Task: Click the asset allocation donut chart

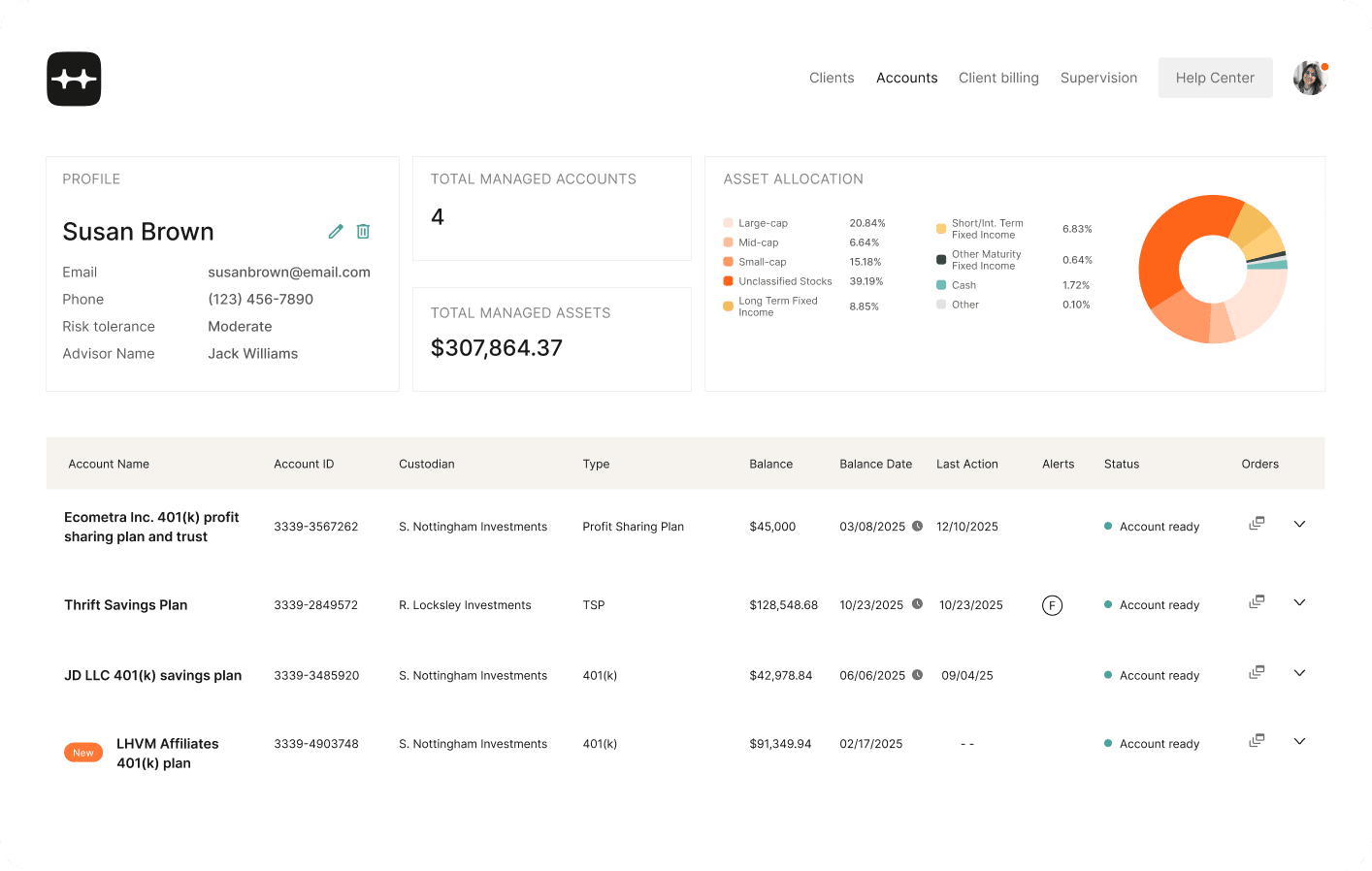Action: coord(1213,269)
